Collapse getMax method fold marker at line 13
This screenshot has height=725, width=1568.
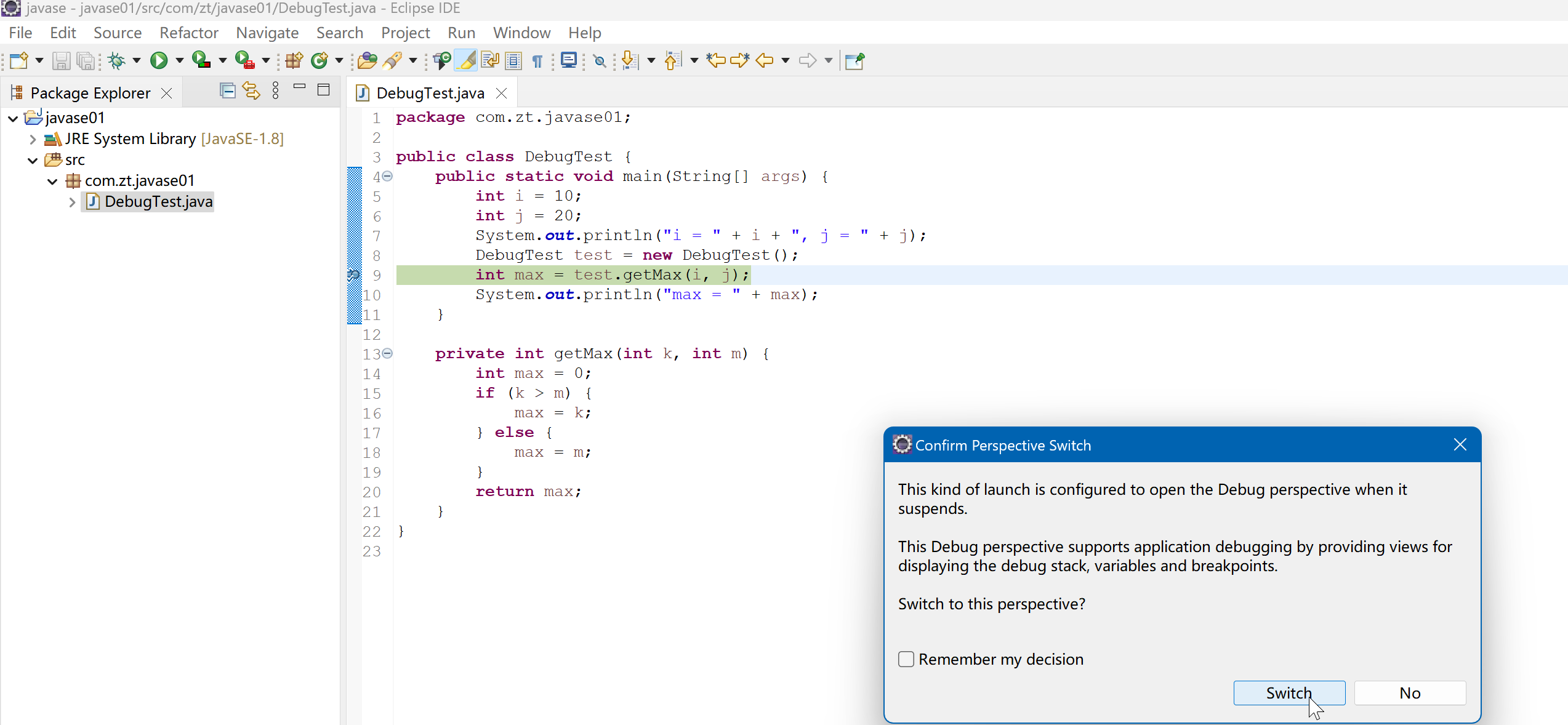click(387, 353)
